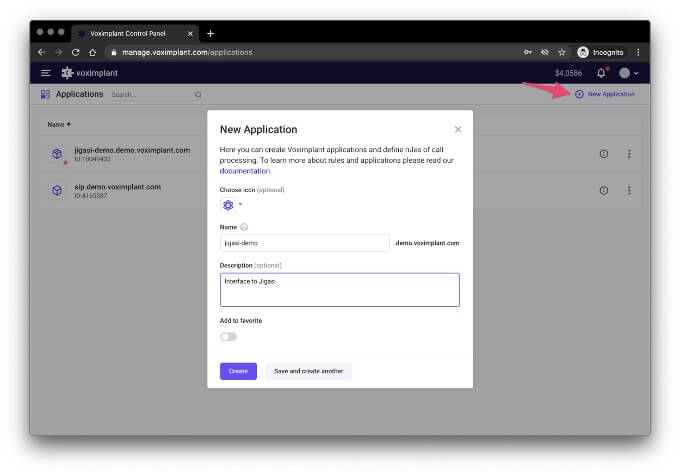Open info icon for sip.demo row
The height and width of the screenshot is (475, 680).
[603, 190]
